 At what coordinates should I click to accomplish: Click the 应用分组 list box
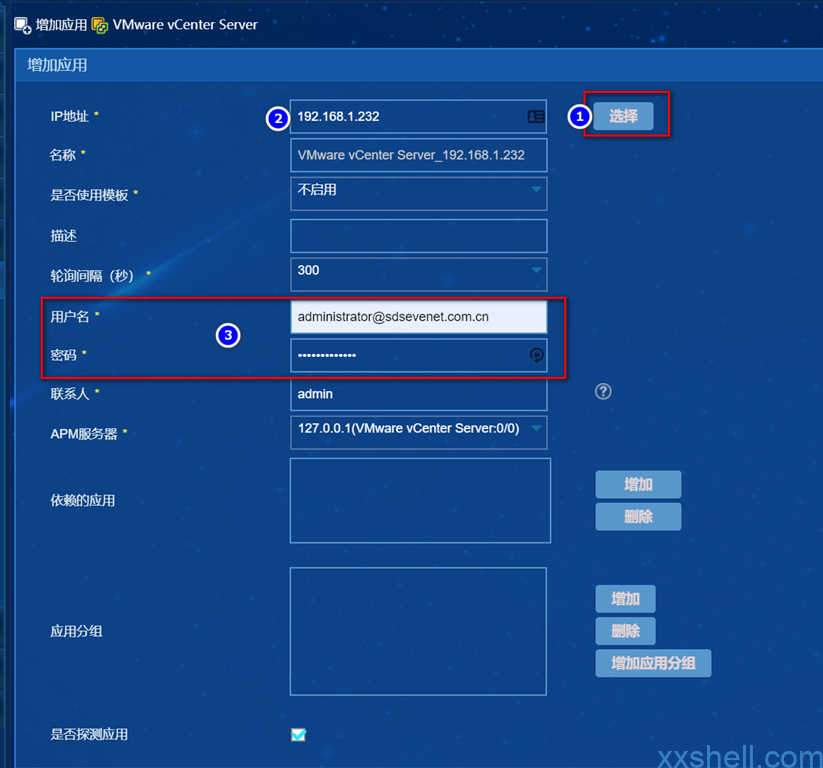point(418,631)
